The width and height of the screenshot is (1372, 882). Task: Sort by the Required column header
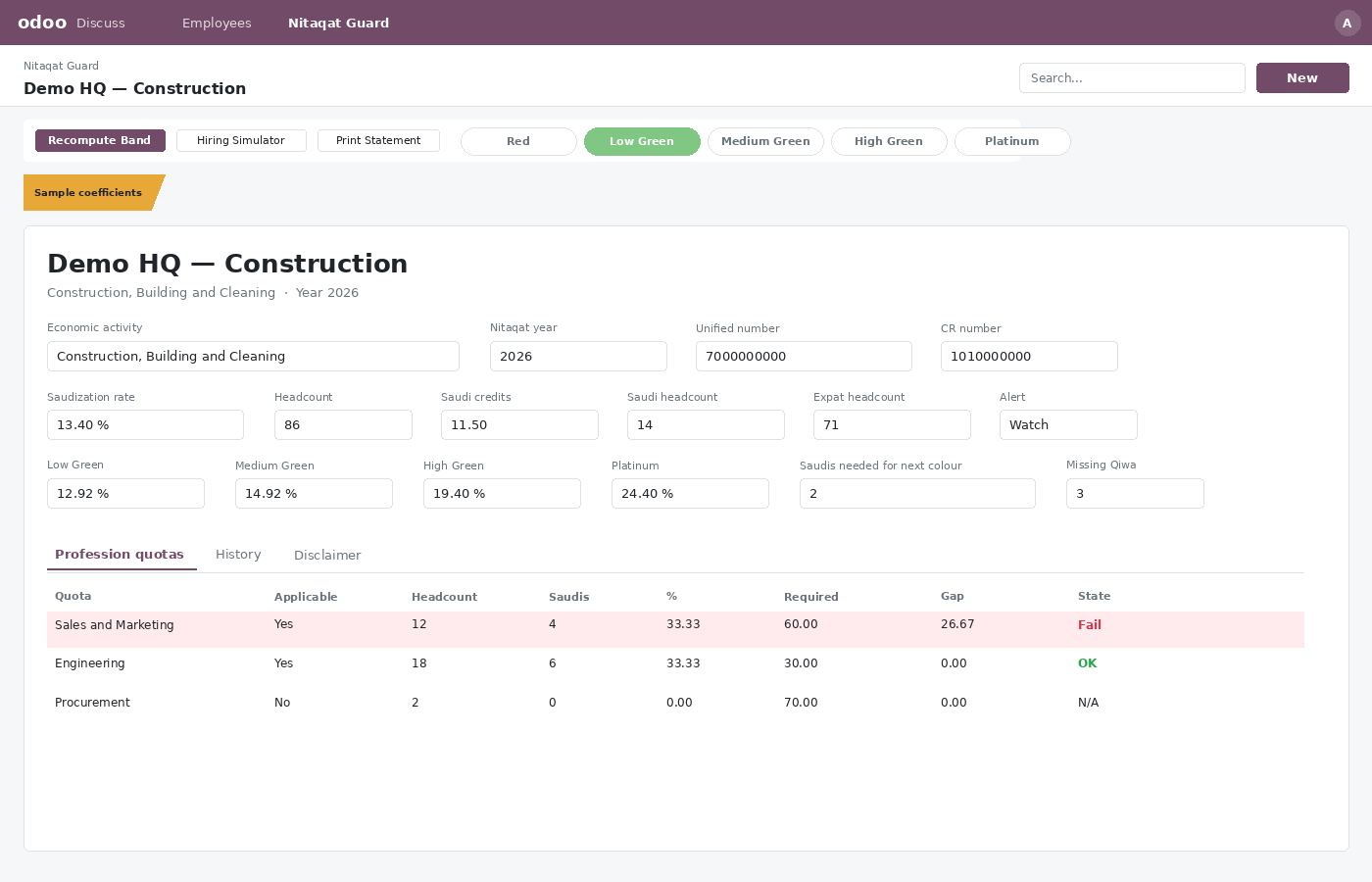(x=811, y=596)
